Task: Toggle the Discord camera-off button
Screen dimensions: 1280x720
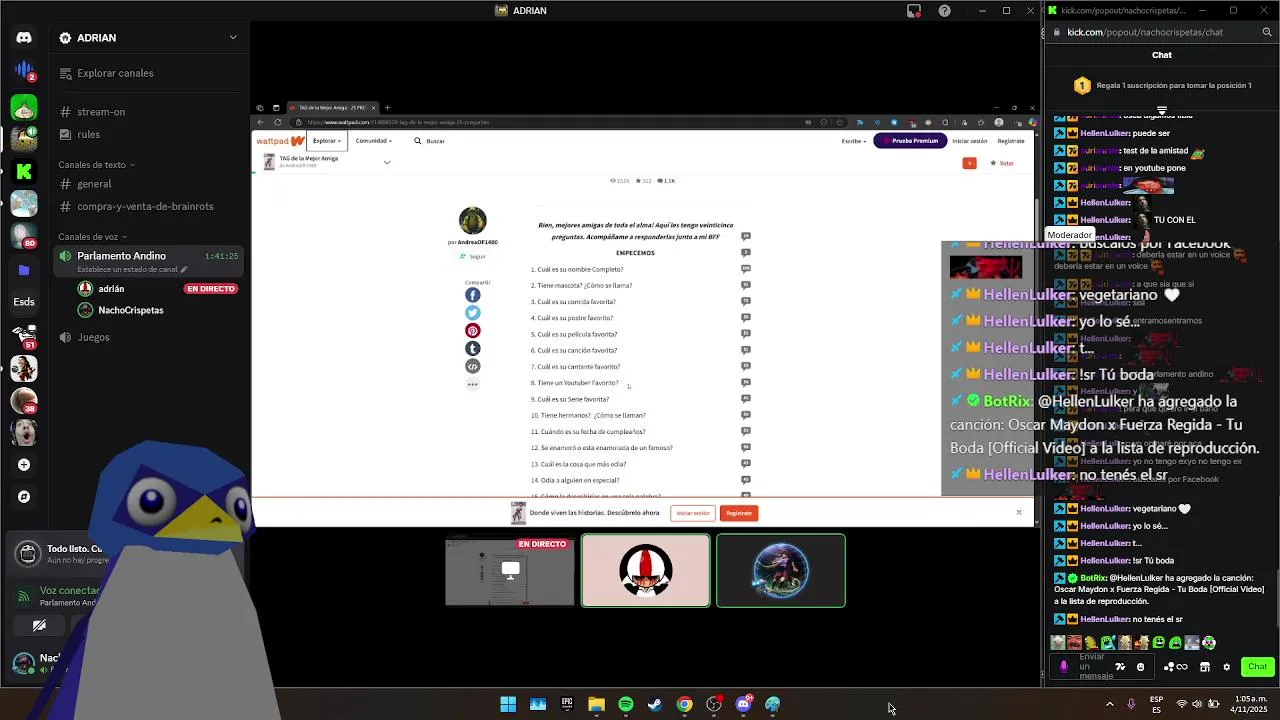Action: point(39,626)
